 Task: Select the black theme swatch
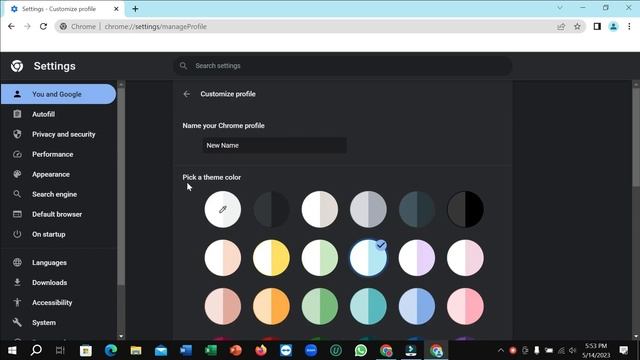[x=465, y=209]
